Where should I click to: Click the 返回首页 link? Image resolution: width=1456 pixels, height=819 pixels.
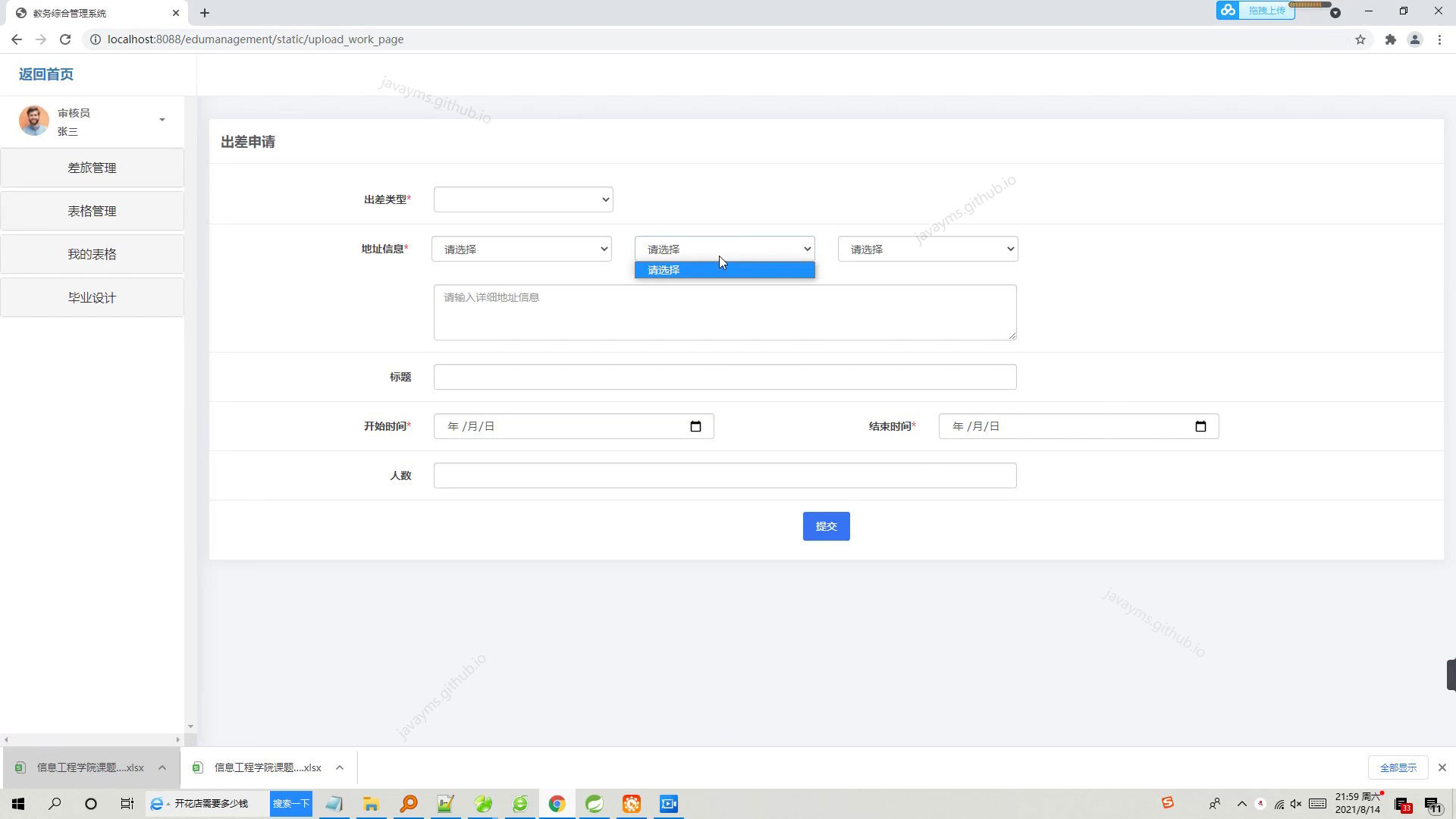(x=45, y=74)
